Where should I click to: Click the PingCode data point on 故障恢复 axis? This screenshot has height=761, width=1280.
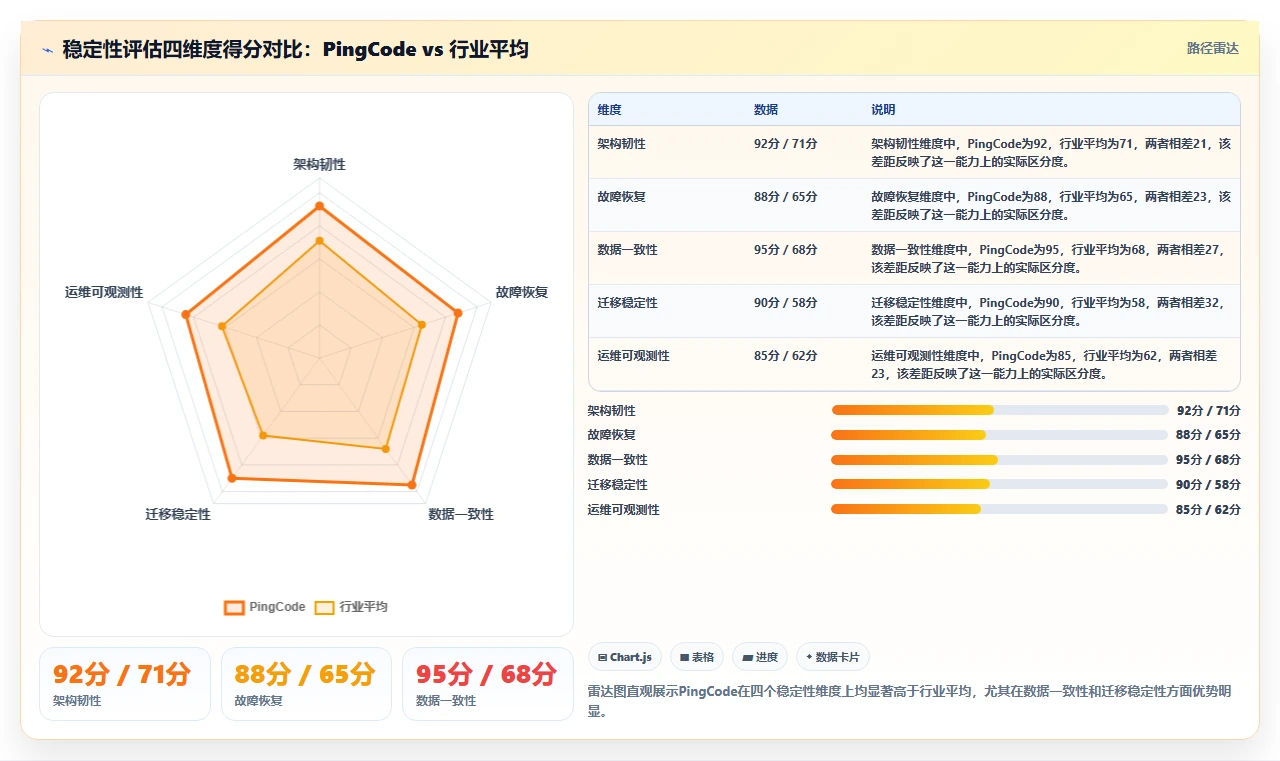click(458, 313)
